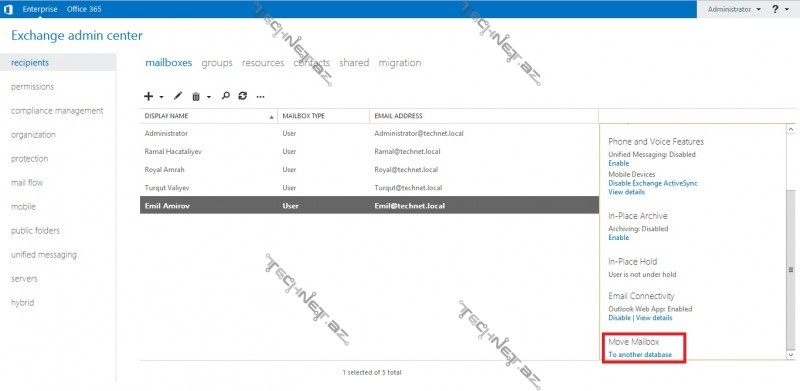Open the protection section
The height and width of the screenshot is (391, 800).
tap(30, 159)
